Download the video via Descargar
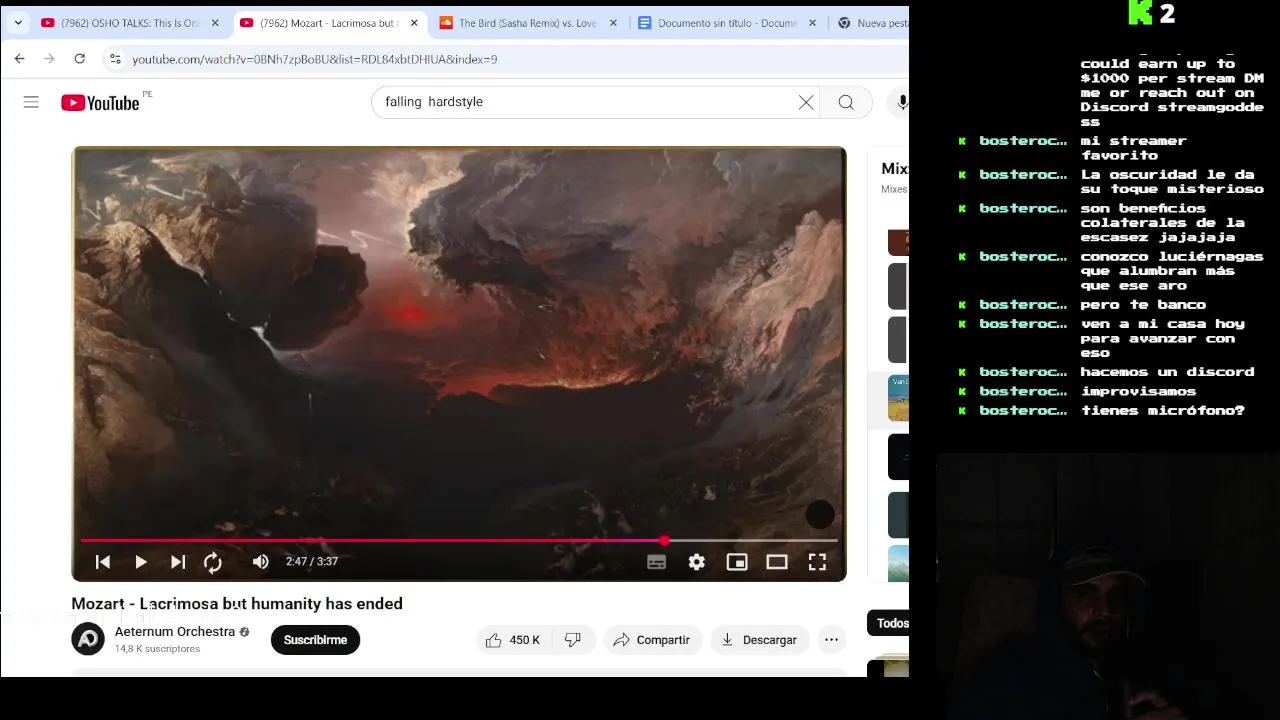1280x720 pixels. coord(760,640)
